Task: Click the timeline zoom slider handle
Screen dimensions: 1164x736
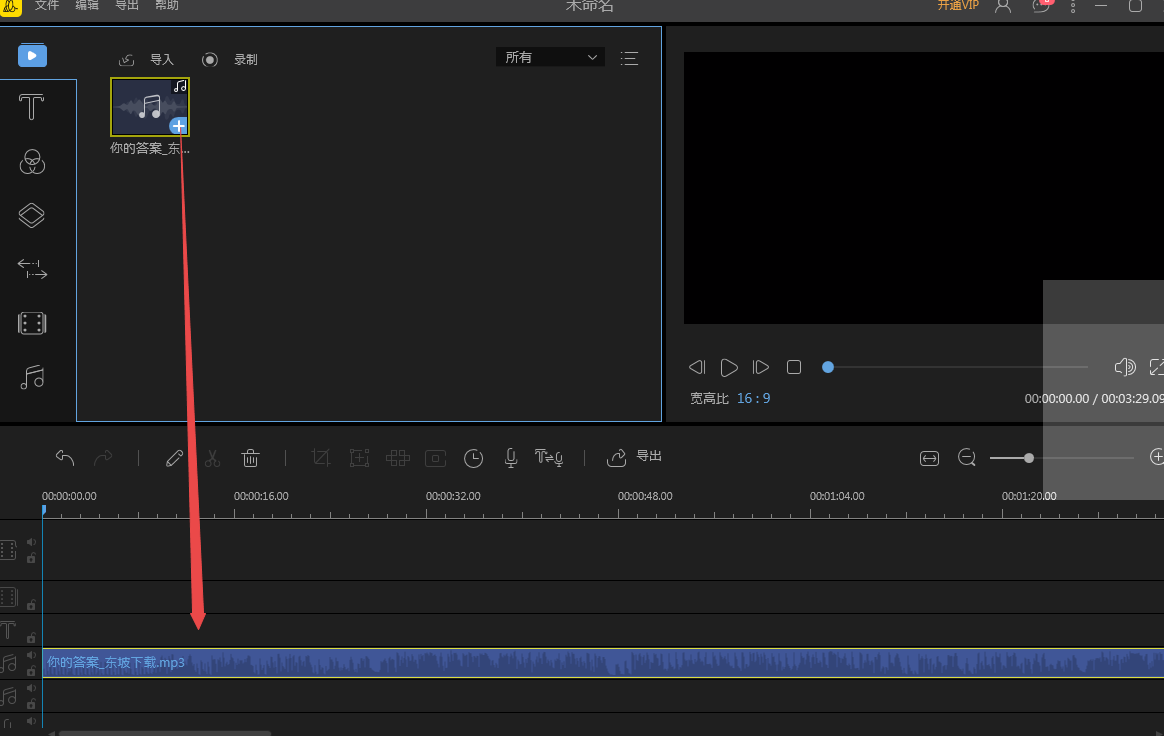Action: (1029, 458)
